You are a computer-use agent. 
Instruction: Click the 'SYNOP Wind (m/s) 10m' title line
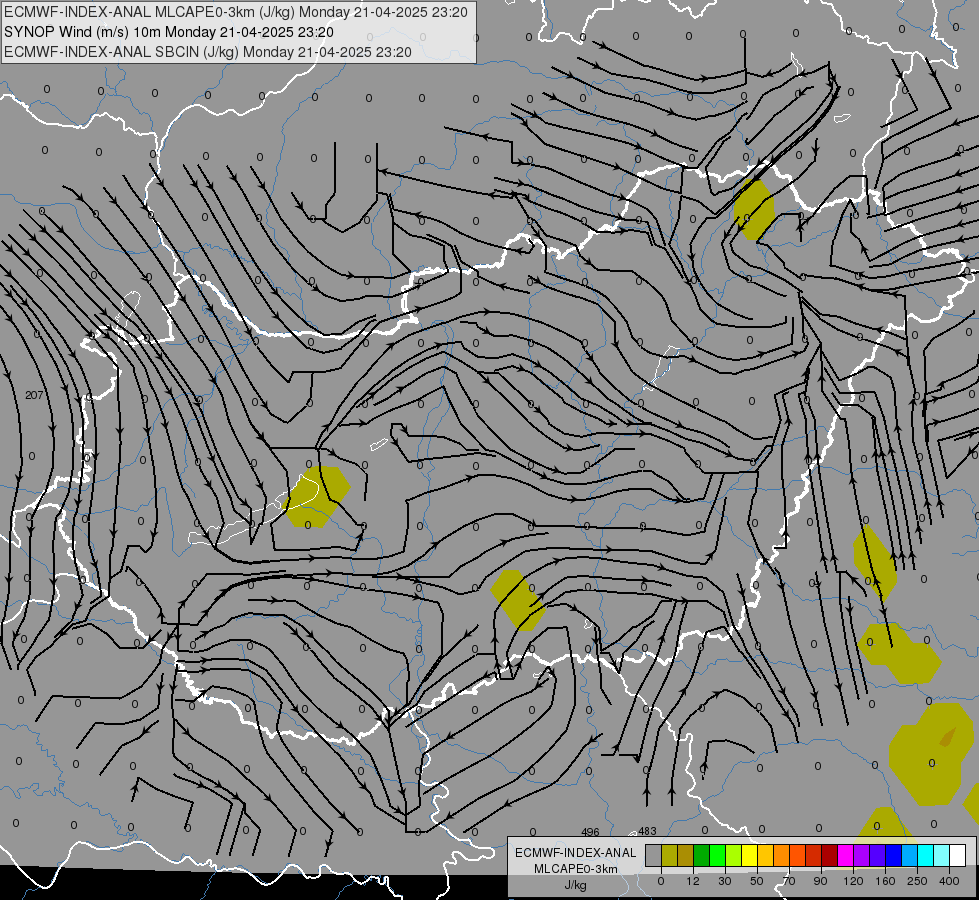pos(169,32)
